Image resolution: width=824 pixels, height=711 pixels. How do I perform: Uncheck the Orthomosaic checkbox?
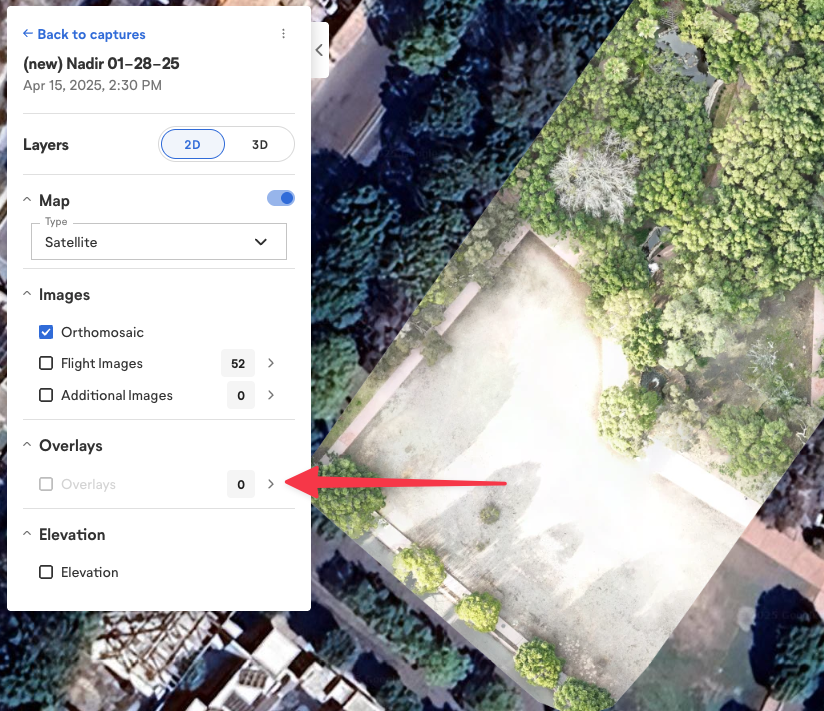(45, 332)
